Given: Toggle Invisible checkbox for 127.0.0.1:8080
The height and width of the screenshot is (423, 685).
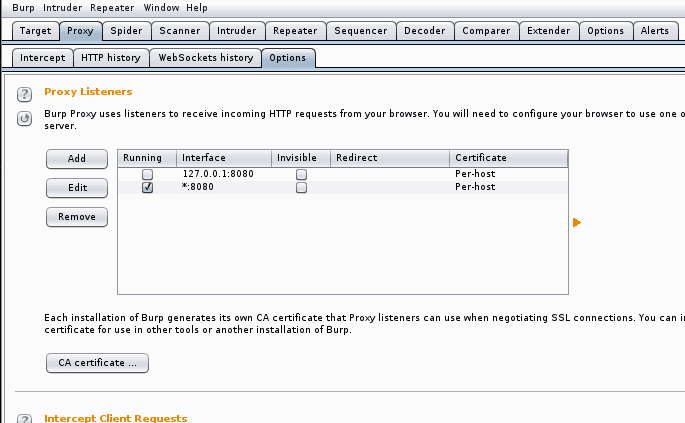Looking at the screenshot, I should click(301, 174).
